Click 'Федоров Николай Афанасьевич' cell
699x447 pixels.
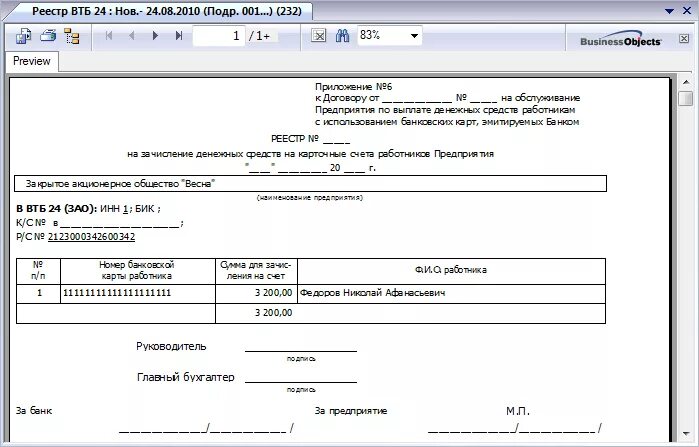point(451,293)
